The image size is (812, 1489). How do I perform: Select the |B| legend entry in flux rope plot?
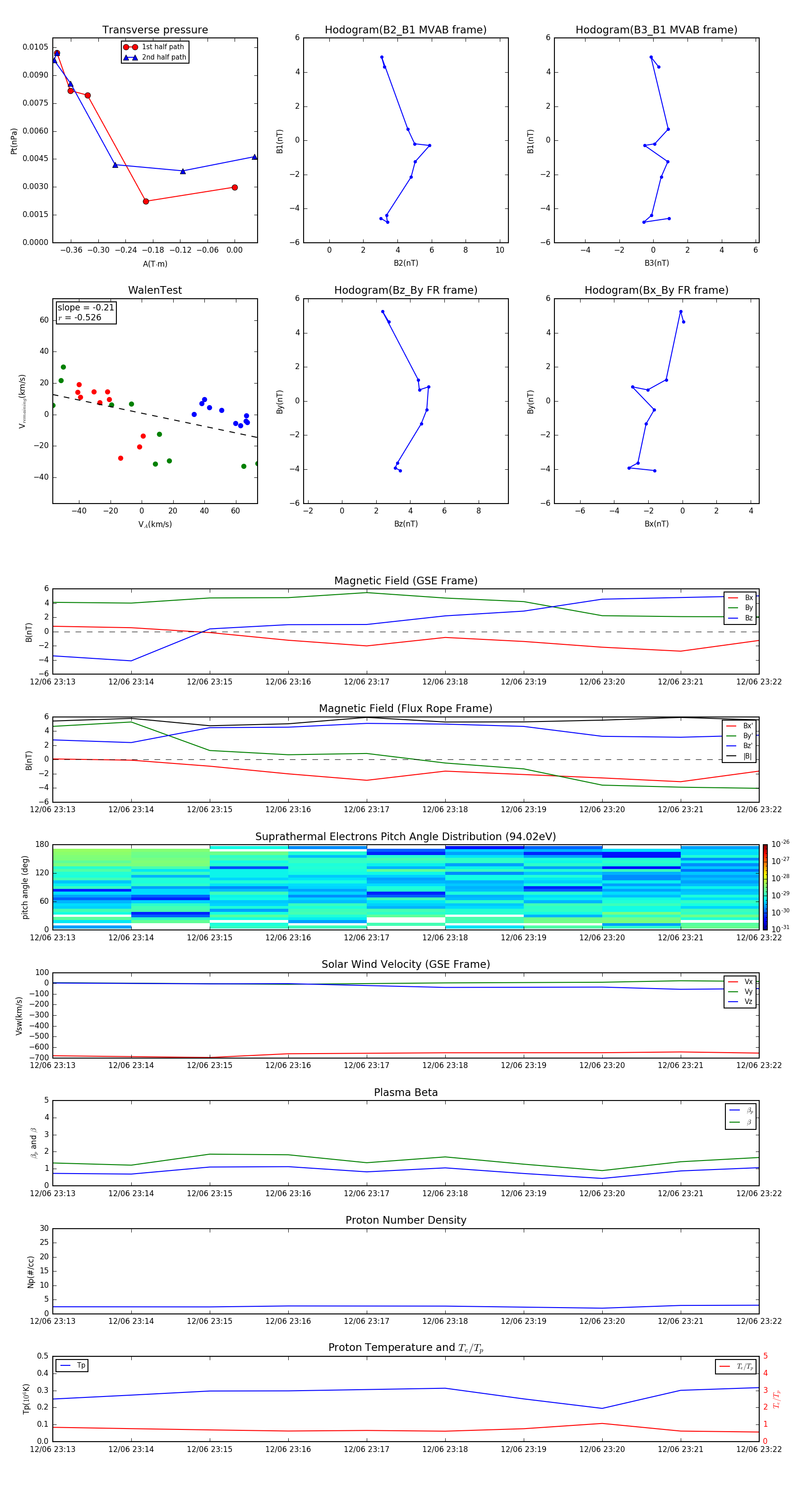[x=740, y=756]
